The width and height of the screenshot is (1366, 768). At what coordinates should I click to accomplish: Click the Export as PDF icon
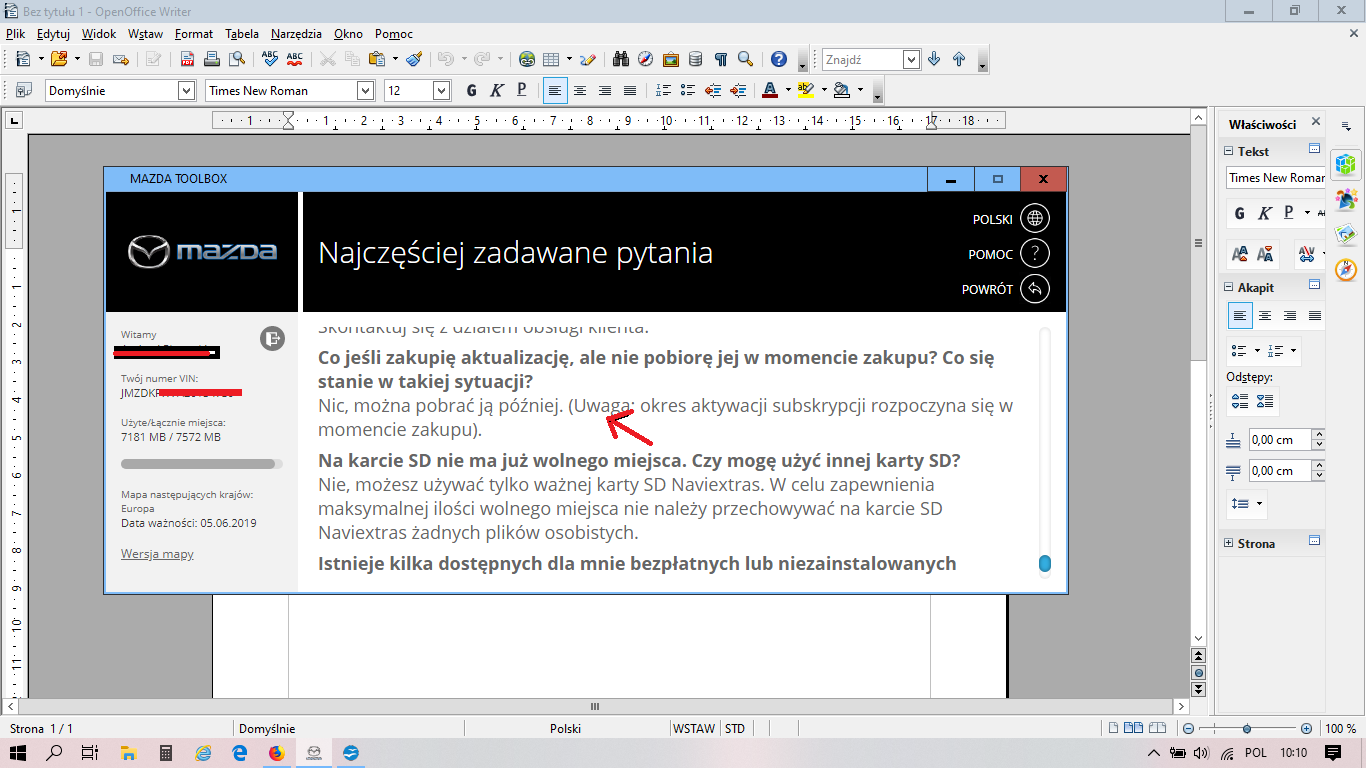[x=188, y=59]
